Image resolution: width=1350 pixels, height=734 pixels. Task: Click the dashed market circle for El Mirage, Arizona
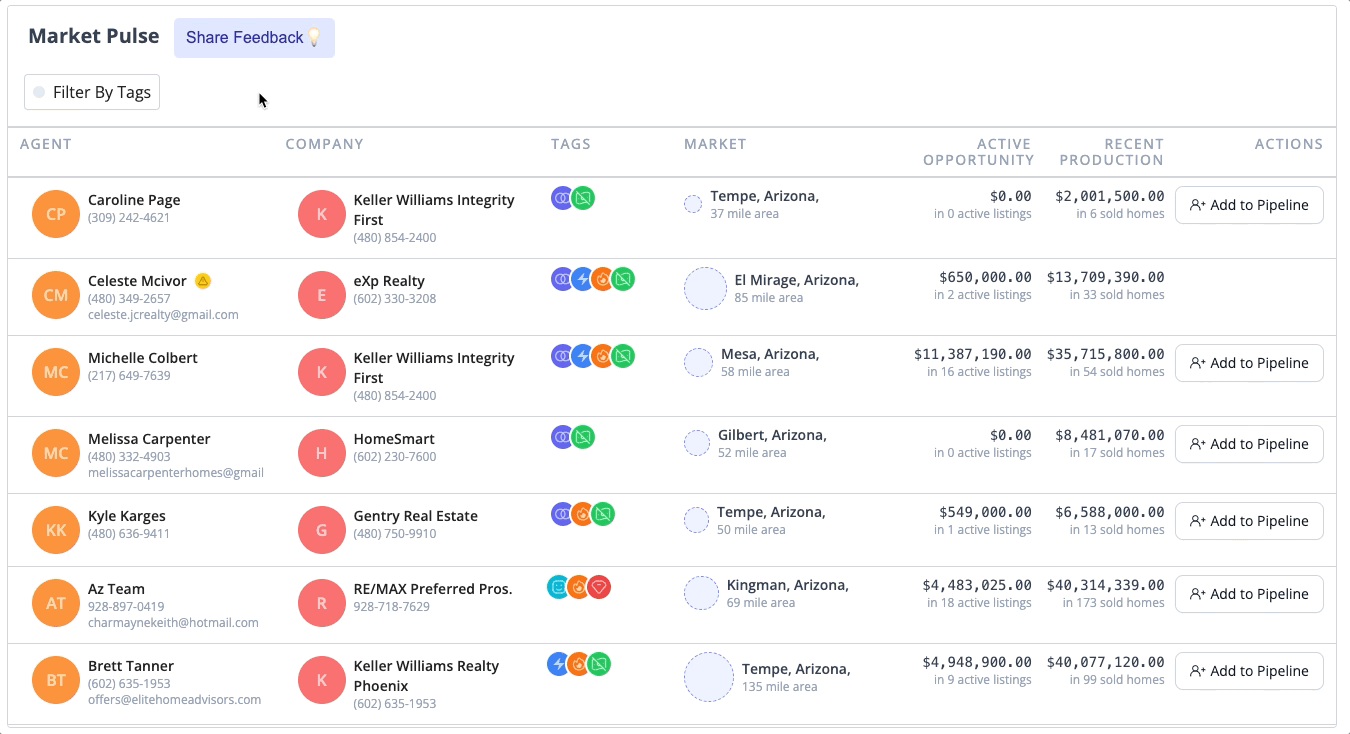(x=705, y=288)
